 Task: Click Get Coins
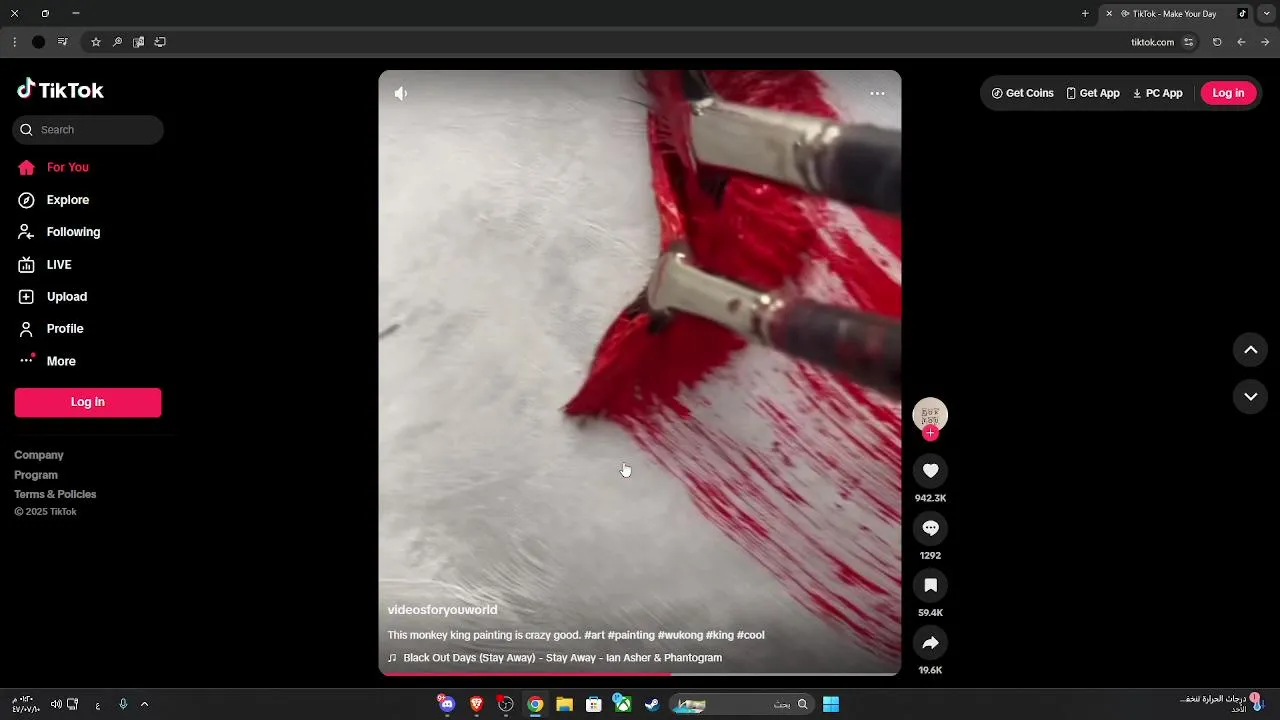click(x=1023, y=93)
